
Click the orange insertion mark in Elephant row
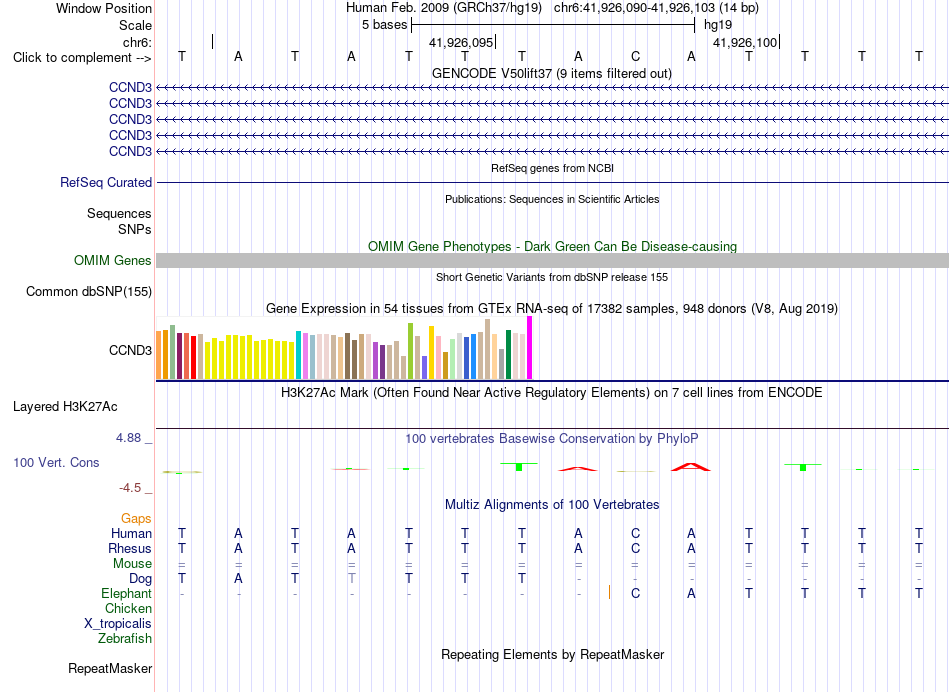coord(609,593)
